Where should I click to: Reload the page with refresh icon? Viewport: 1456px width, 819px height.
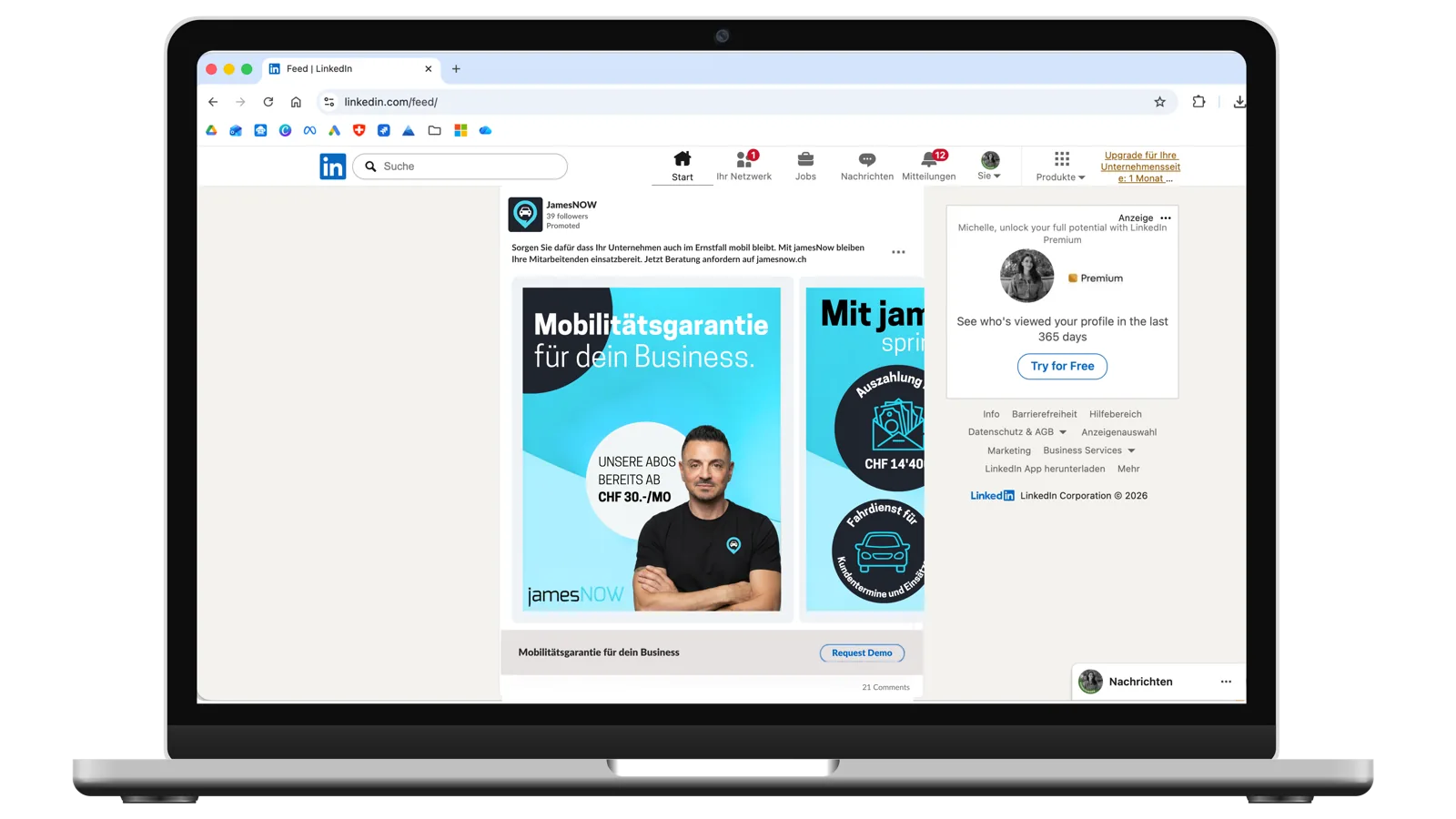point(268,102)
